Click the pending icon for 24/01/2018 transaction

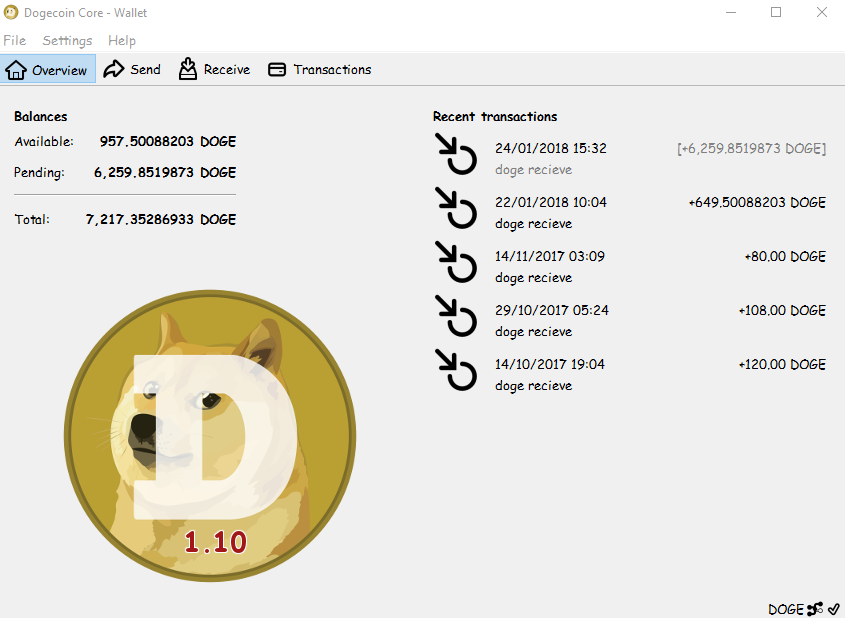tap(456, 154)
